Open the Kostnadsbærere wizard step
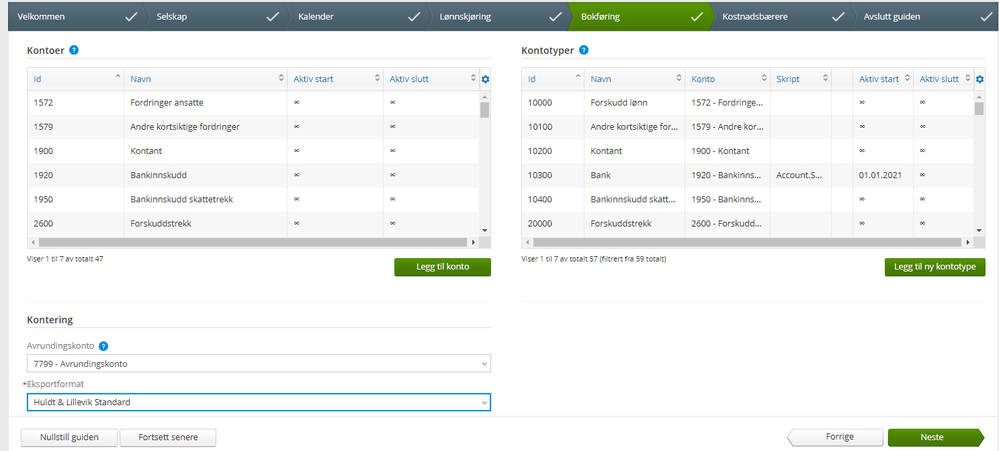The image size is (999, 451). [x=782, y=17]
